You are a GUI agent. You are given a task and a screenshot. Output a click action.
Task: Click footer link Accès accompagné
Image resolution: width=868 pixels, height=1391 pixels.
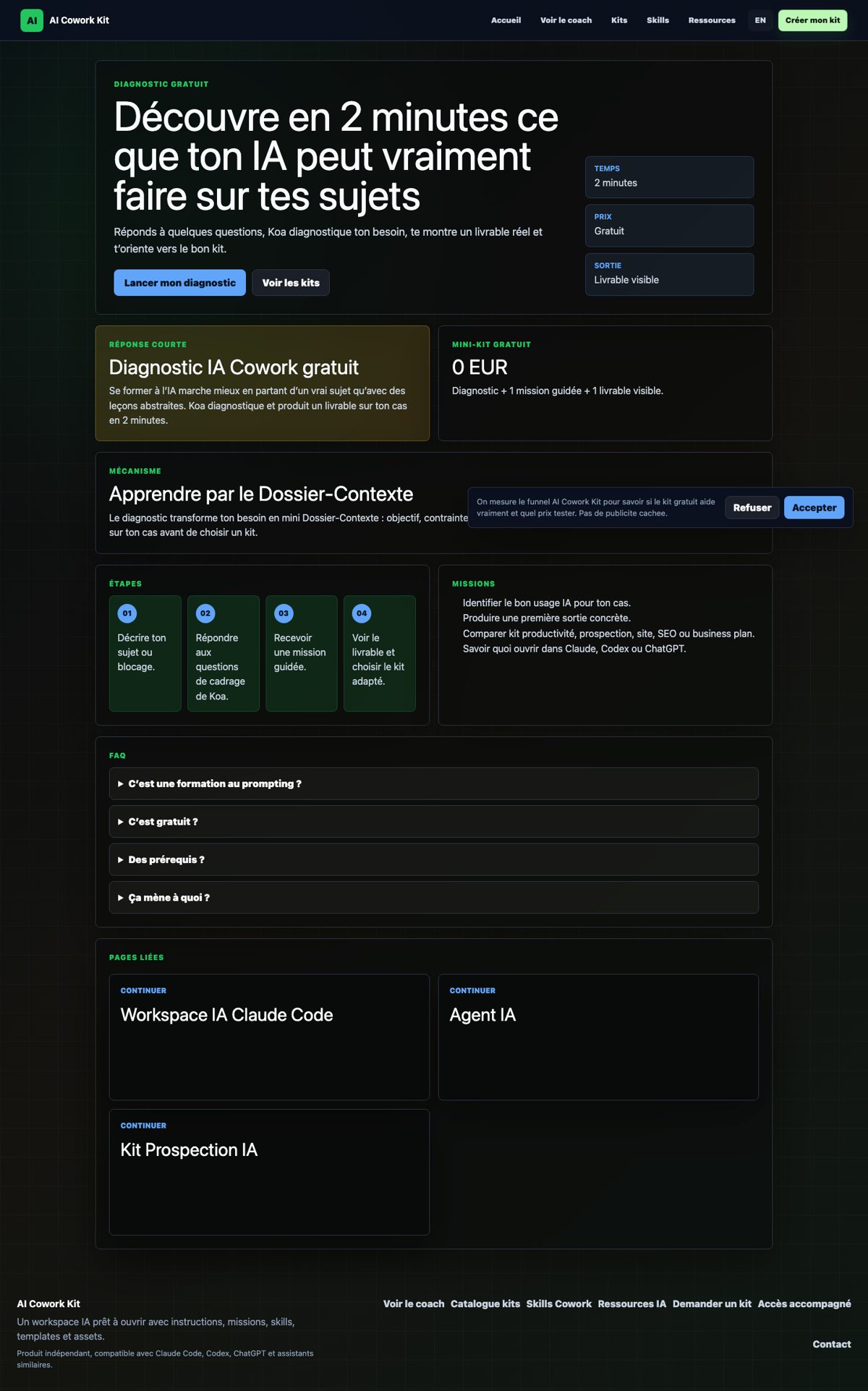[x=804, y=1303]
